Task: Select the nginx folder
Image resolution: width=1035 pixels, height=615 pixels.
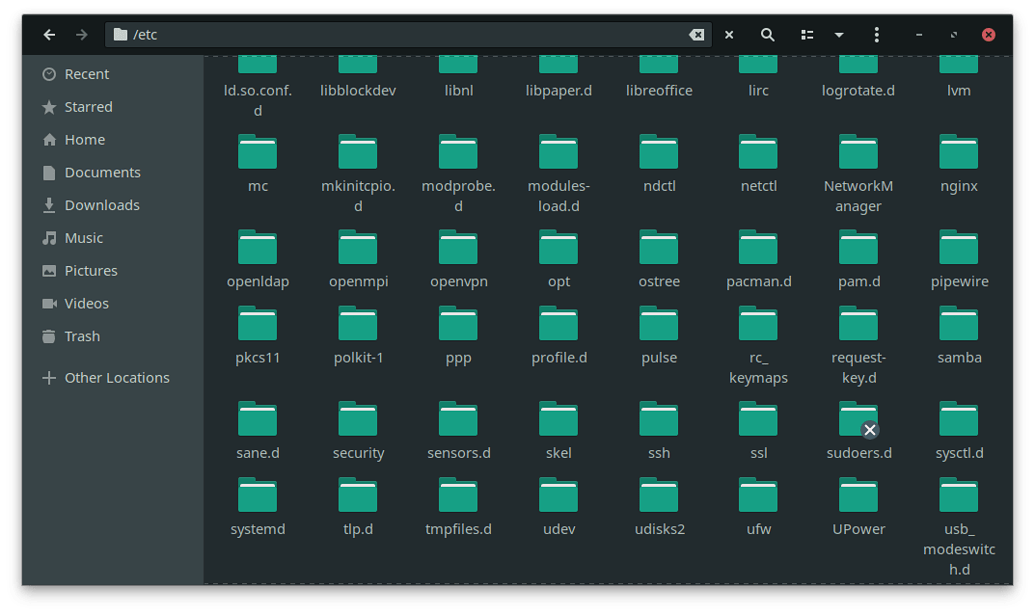Action: 958,154
